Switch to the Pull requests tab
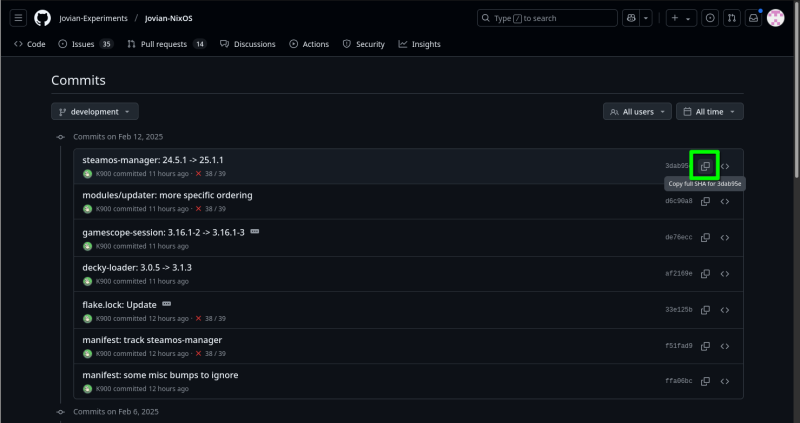800x423 pixels. 166,44
